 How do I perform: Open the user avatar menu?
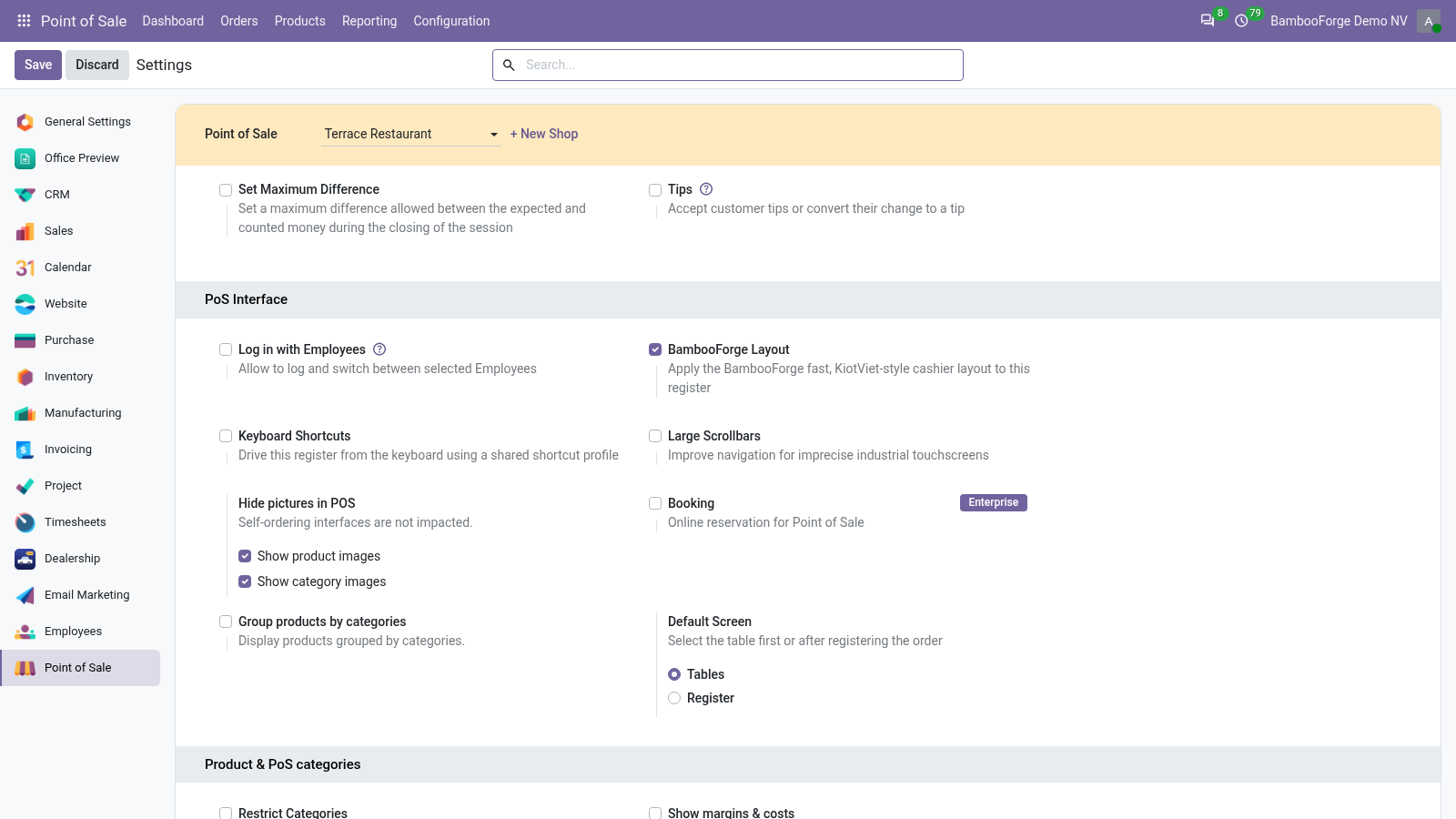(1429, 20)
